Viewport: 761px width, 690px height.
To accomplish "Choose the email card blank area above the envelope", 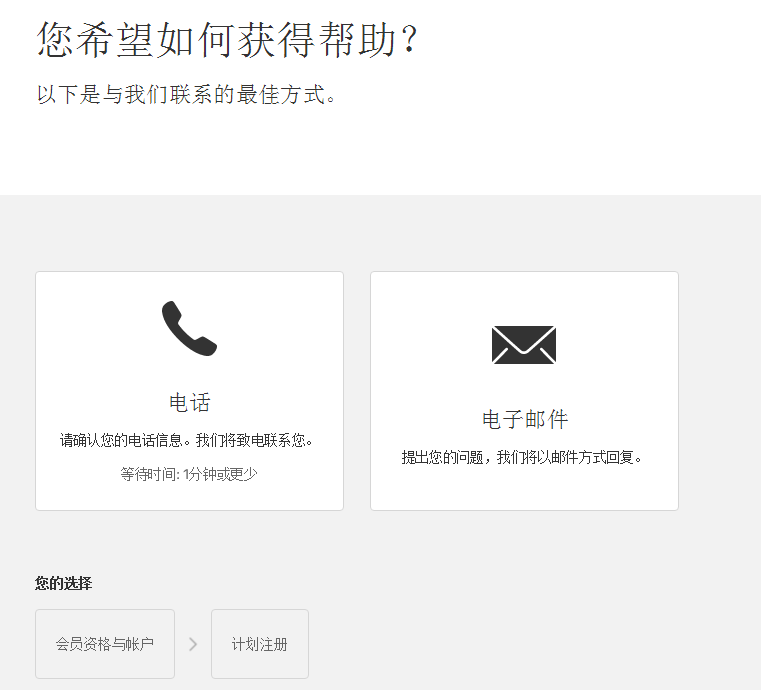I will pyautogui.click(x=524, y=297).
